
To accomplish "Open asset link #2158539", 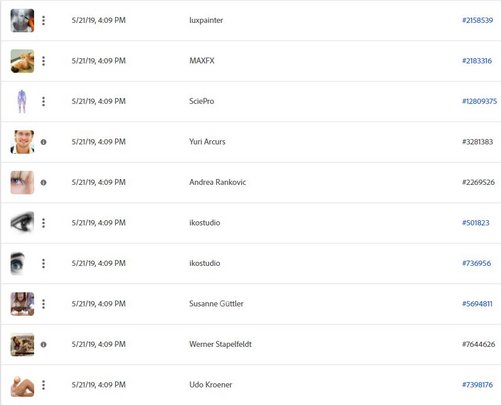I will point(477,20).
